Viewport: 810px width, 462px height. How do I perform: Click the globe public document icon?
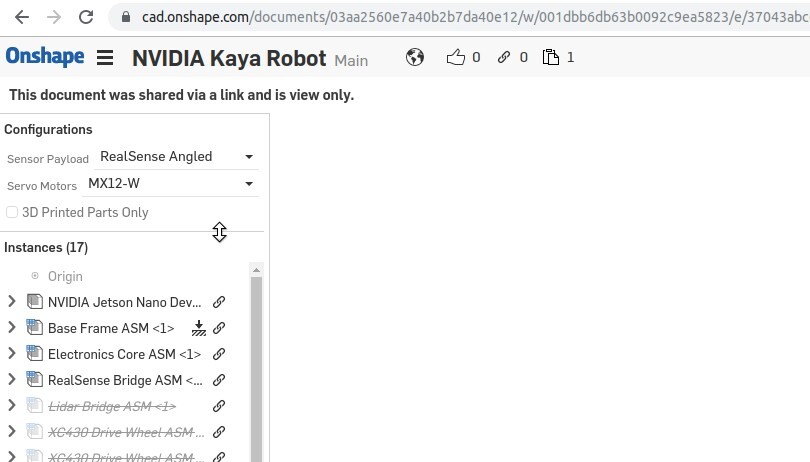click(415, 58)
